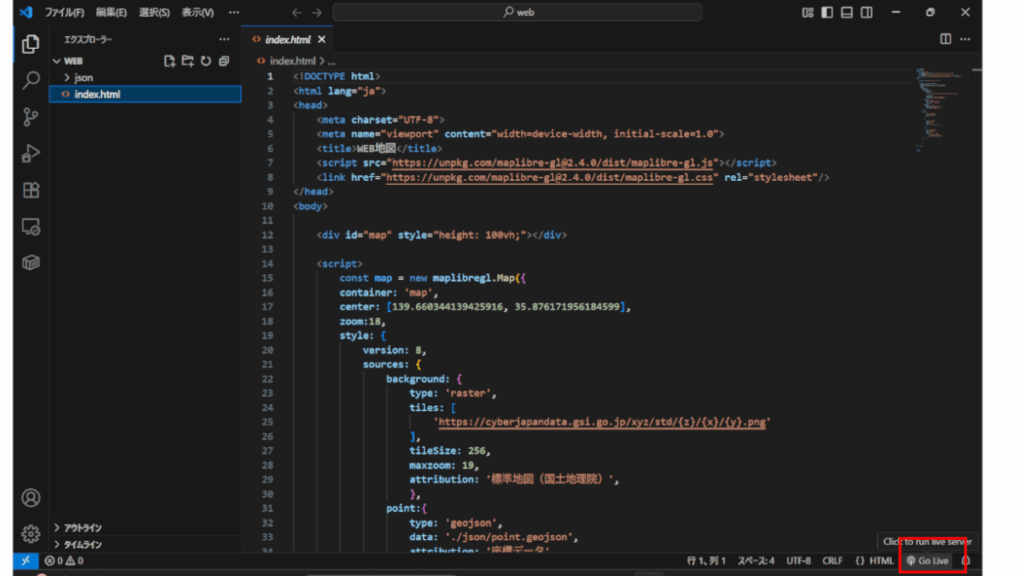The image size is (1024, 576).
Task: Split the editor to the right
Action: point(945,39)
